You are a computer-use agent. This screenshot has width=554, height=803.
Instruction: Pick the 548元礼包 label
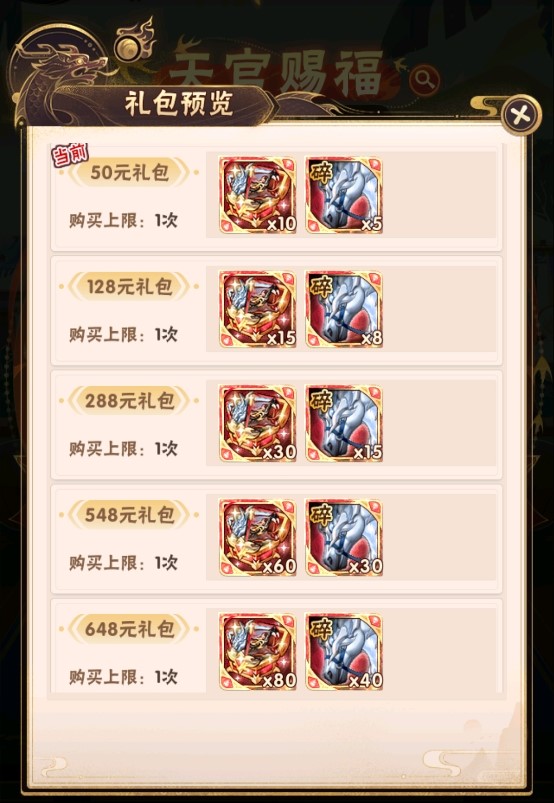[129, 515]
